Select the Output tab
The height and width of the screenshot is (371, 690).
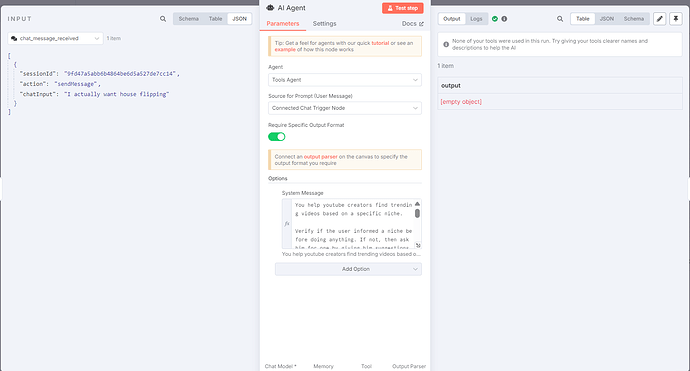click(x=451, y=18)
